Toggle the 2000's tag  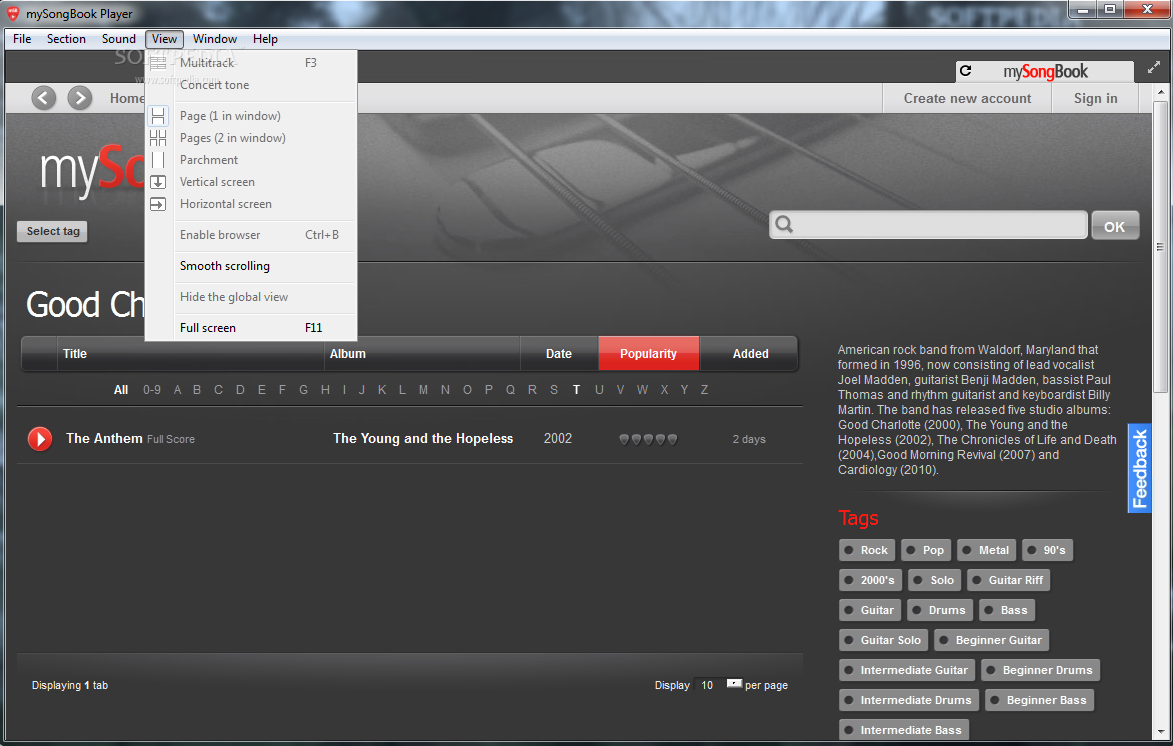(870, 580)
